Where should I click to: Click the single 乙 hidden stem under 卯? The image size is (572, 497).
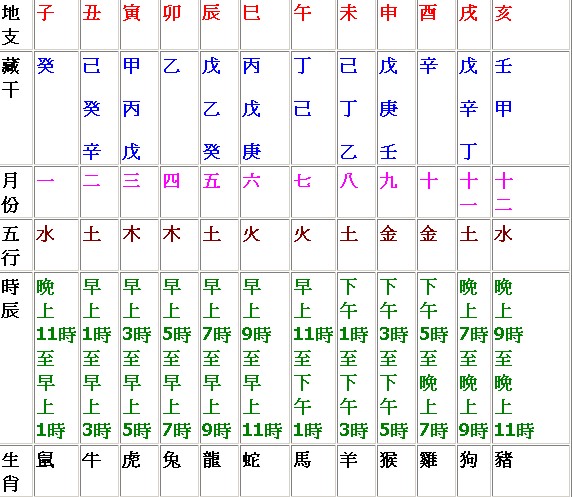[172, 66]
